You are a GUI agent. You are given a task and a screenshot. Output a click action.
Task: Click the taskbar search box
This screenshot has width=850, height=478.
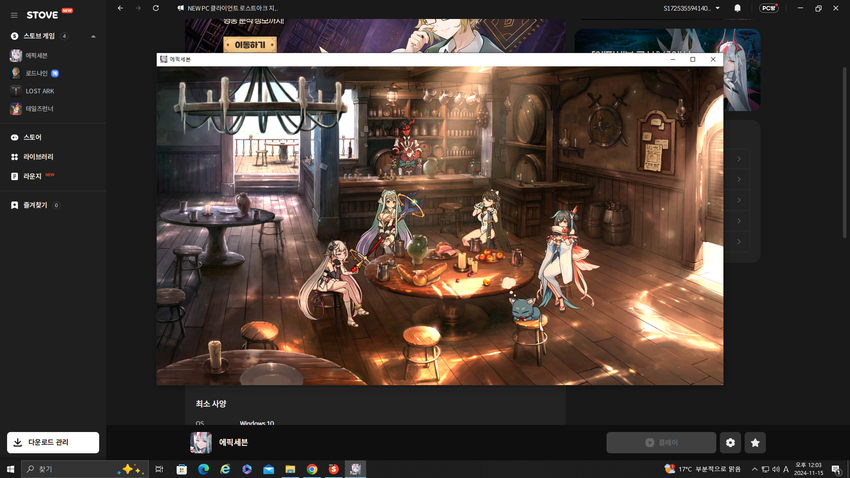(85, 469)
